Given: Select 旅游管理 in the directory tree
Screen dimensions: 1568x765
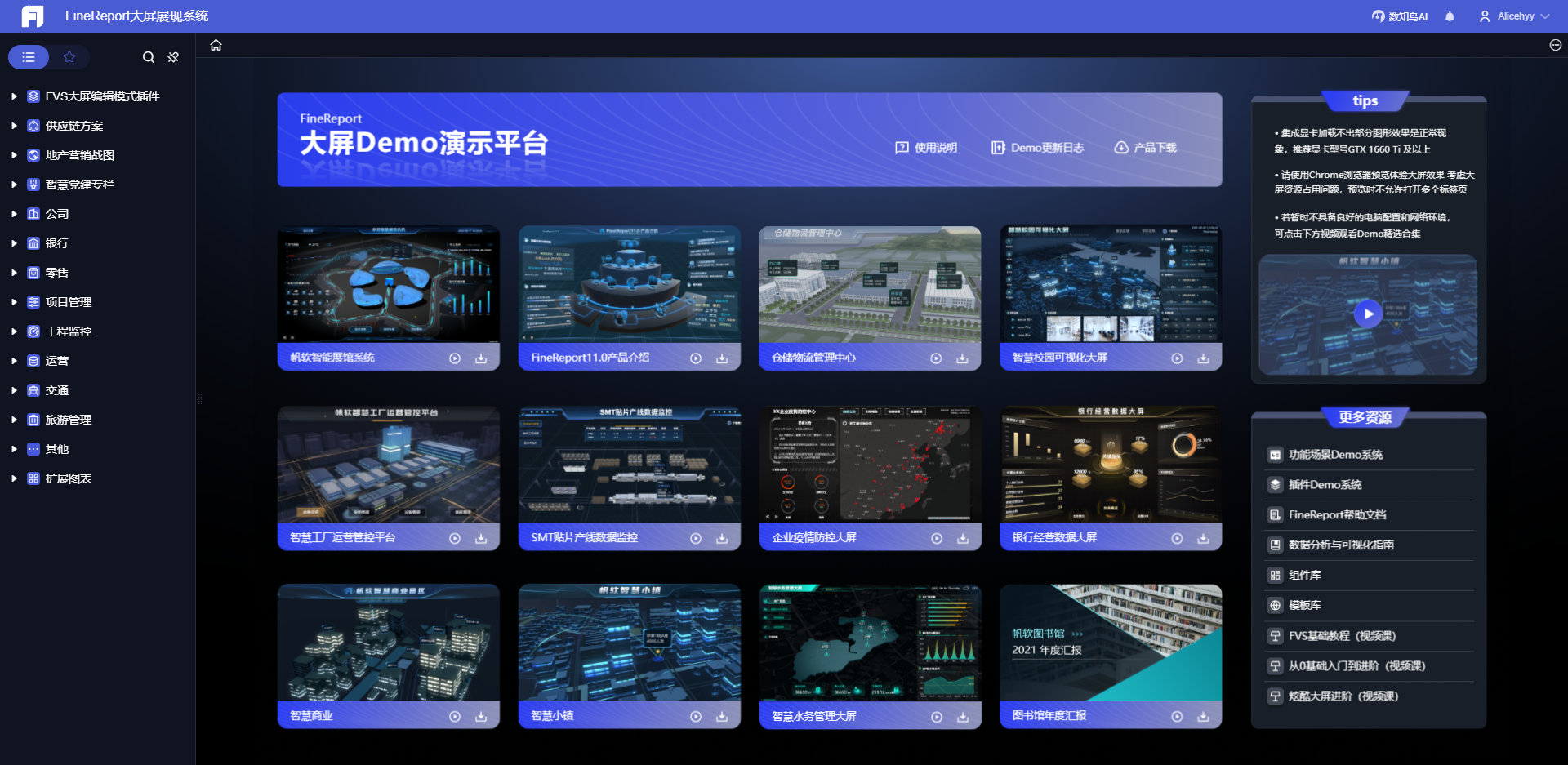Looking at the screenshot, I should click(x=69, y=420).
